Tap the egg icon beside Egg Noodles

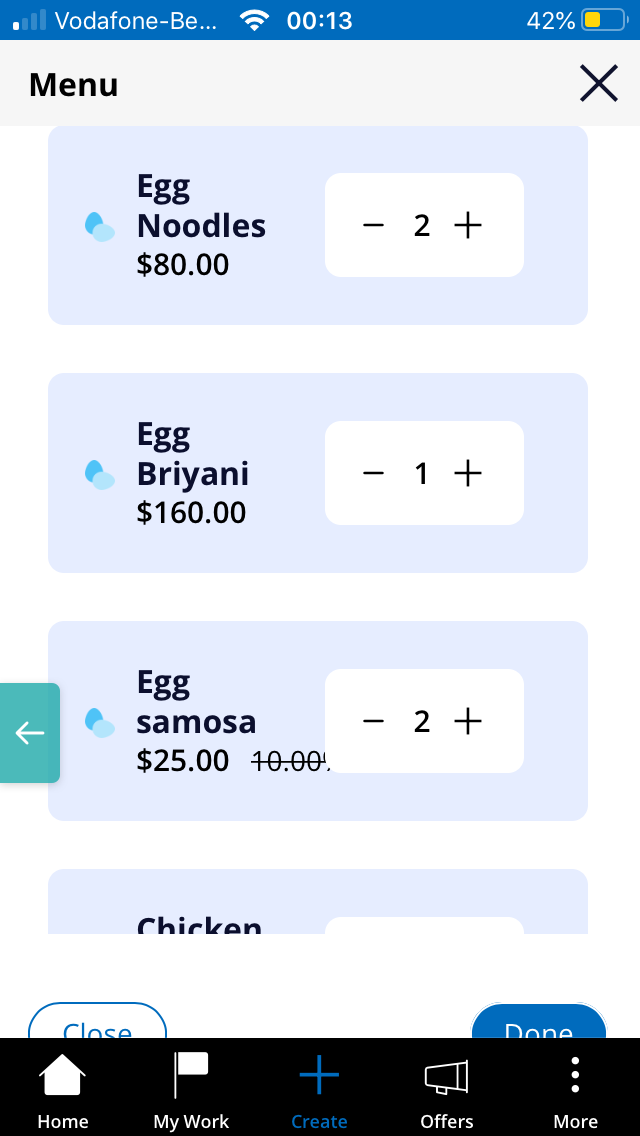click(100, 227)
